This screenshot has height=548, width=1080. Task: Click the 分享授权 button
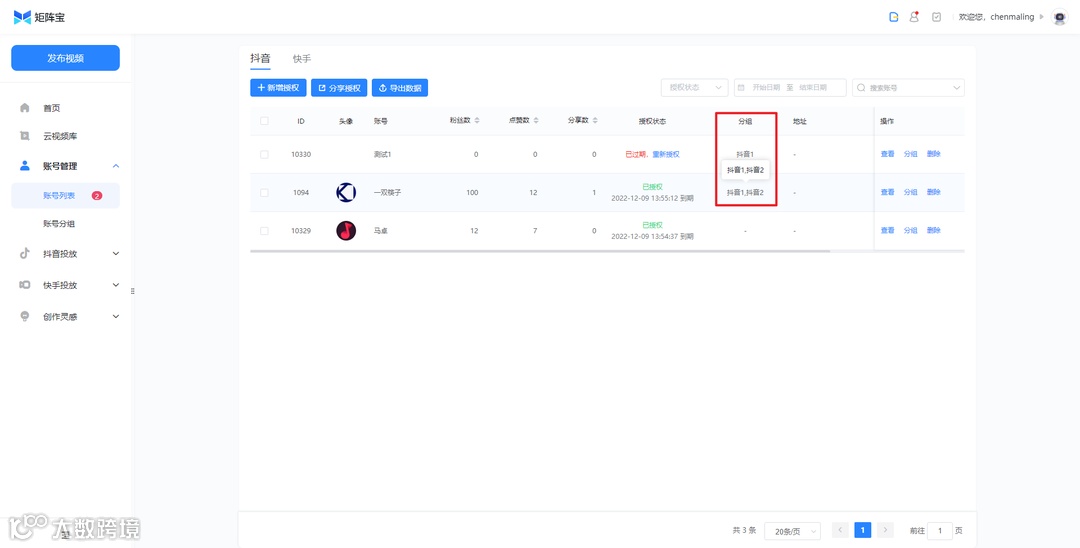pyautogui.click(x=339, y=87)
